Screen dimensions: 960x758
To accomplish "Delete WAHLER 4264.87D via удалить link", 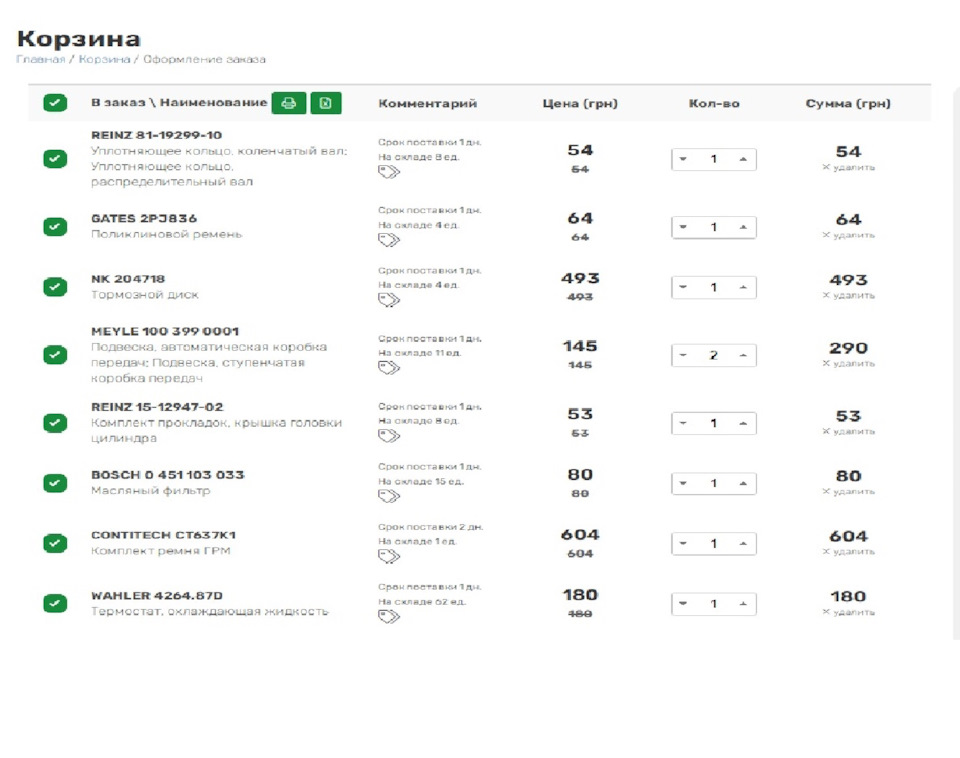I will [x=849, y=612].
